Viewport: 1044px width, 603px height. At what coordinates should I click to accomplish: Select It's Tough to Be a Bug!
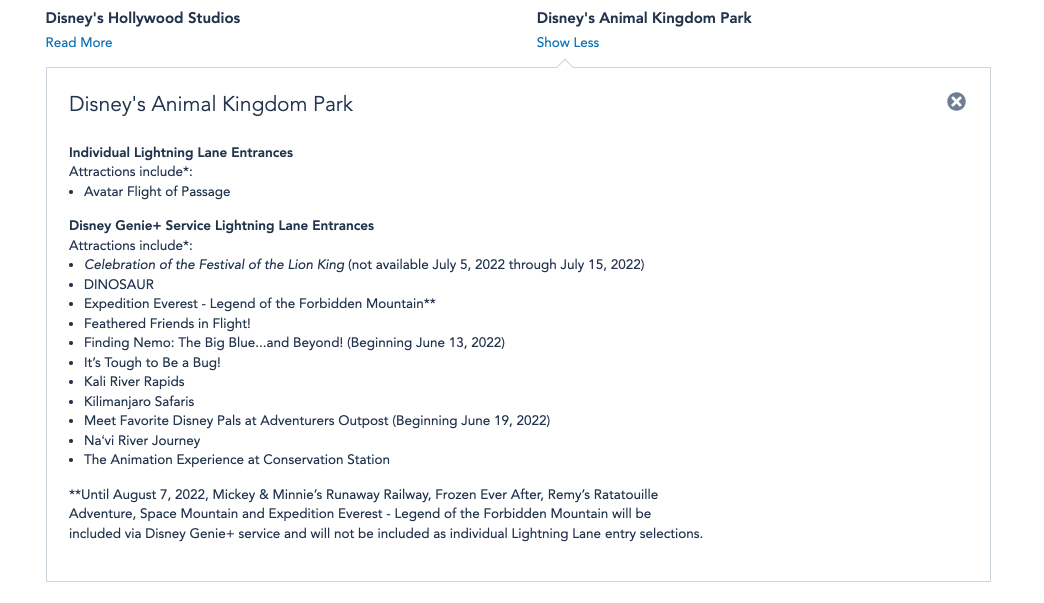(x=152, y=362)
